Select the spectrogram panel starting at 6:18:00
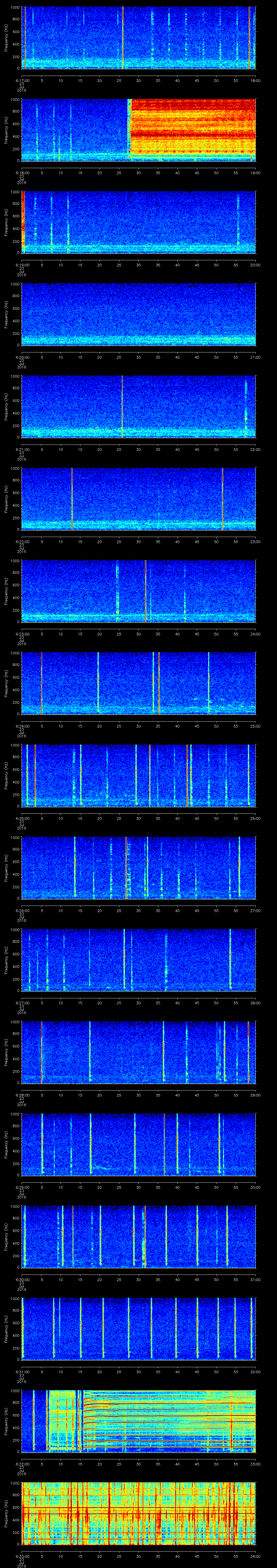Viewport: 277px width, 1568px height. coord(138,130)
